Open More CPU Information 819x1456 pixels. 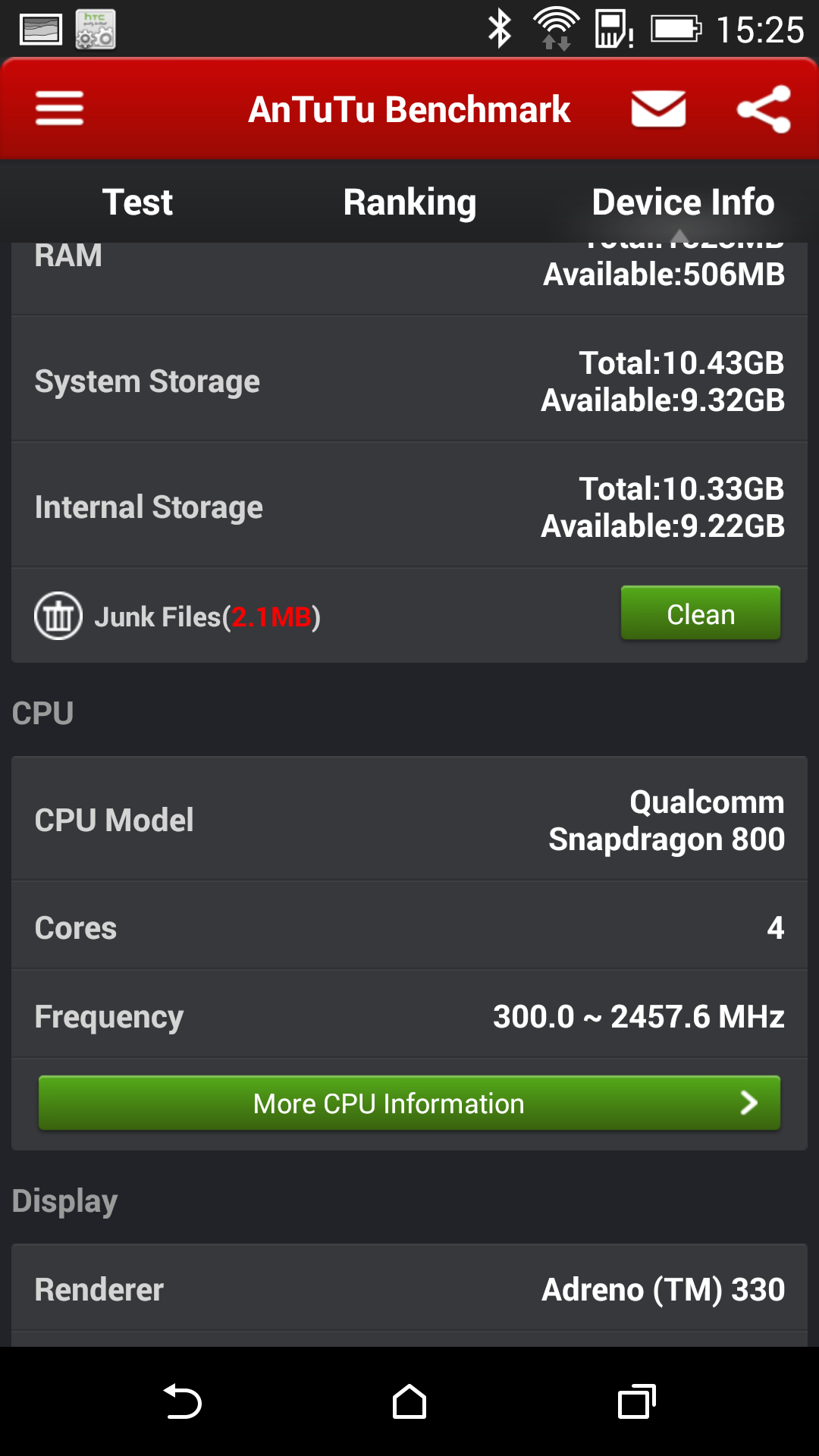coord(409,1103)
